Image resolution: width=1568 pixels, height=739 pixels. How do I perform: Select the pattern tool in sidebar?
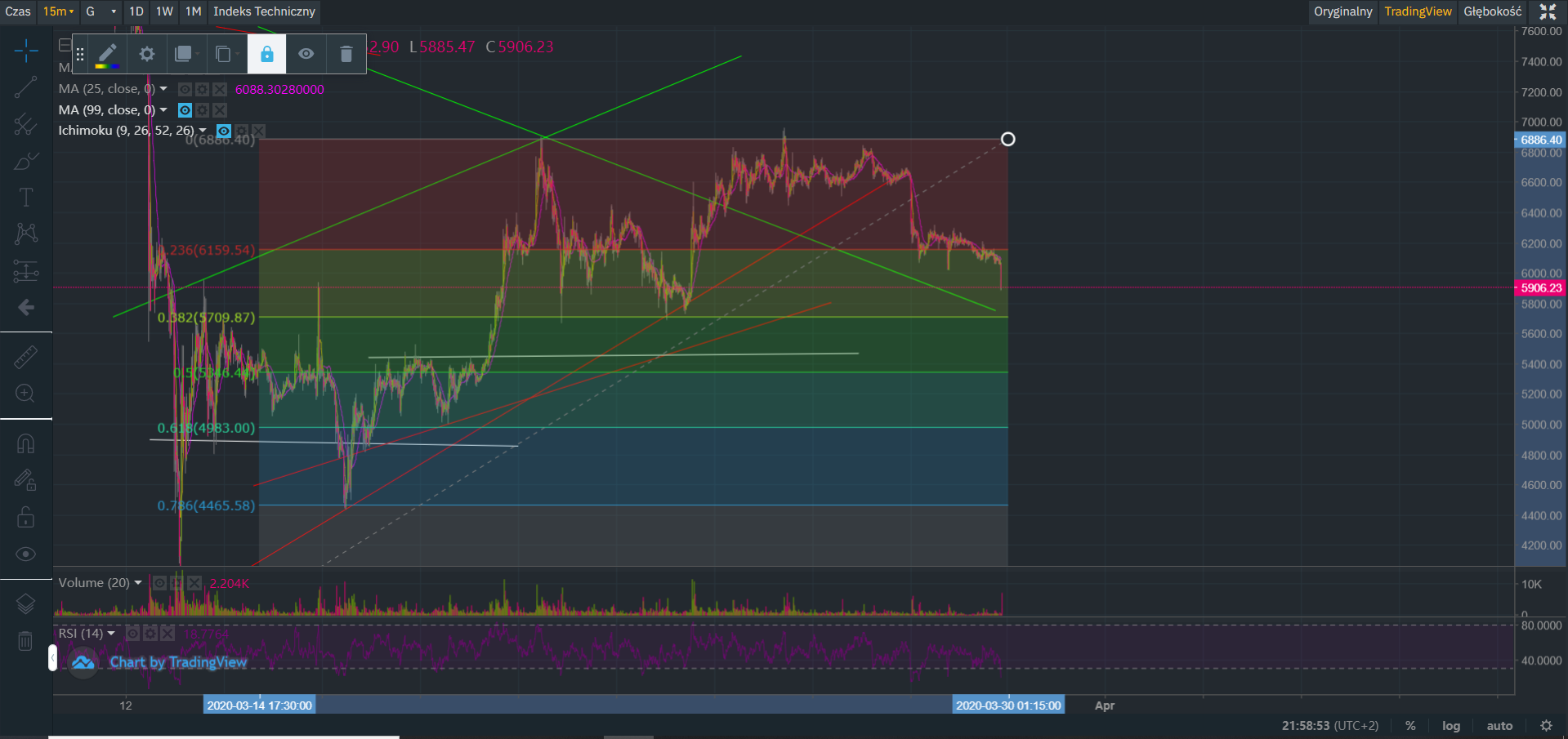[25, 234]
